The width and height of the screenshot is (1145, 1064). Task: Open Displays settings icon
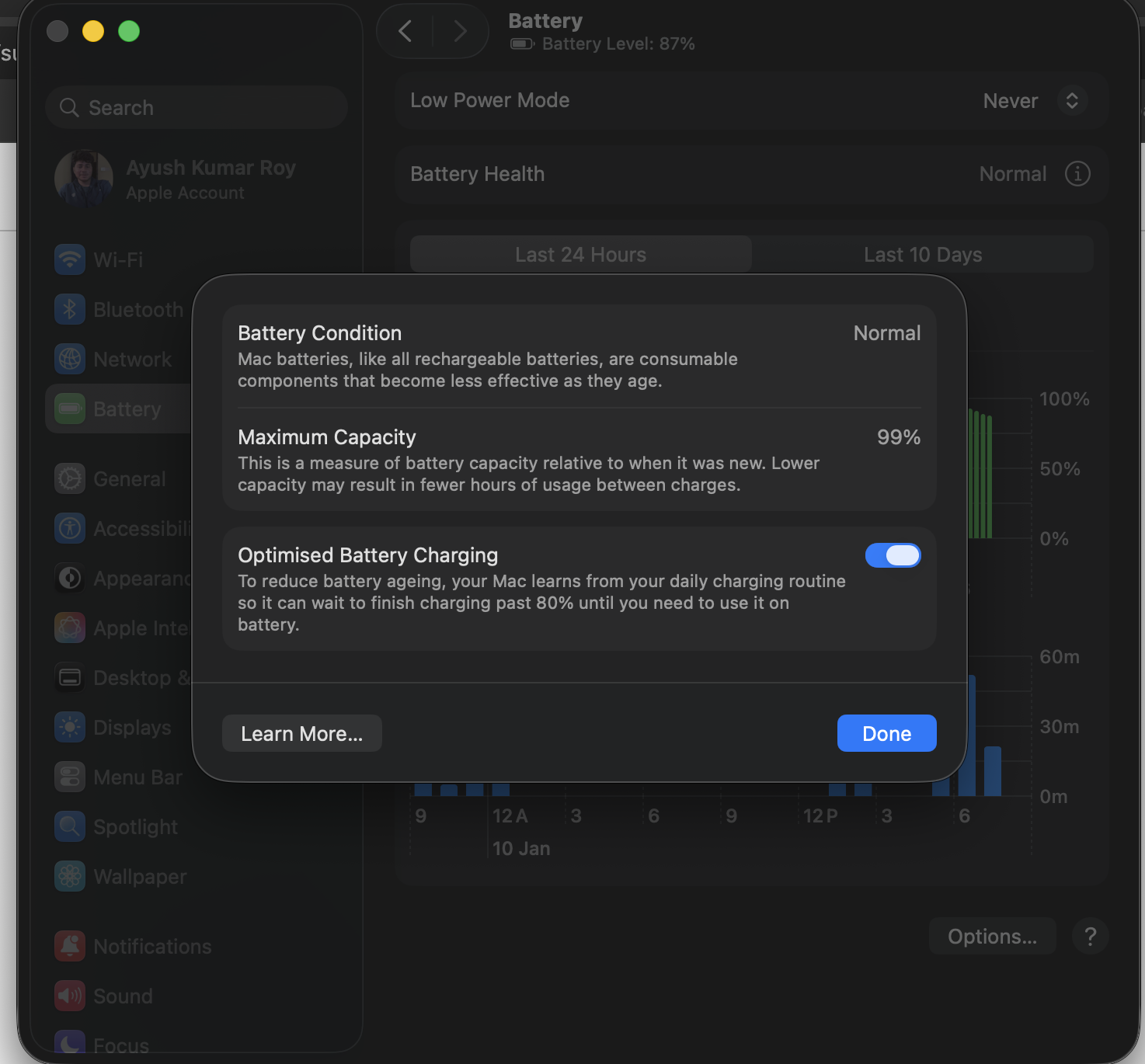pos(70,727)
